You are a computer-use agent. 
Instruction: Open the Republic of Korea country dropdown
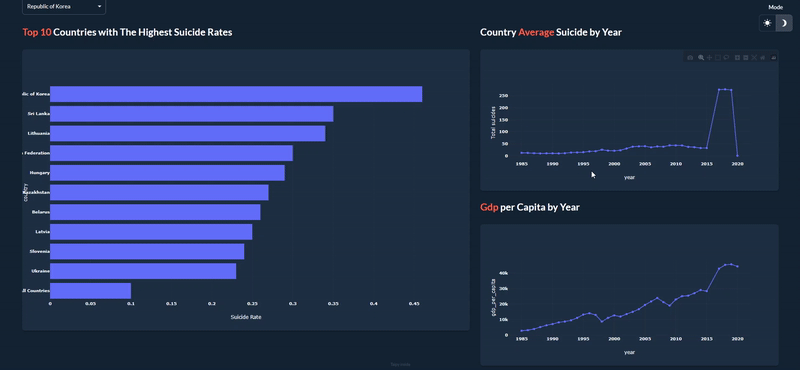click(x=64, y=7)
